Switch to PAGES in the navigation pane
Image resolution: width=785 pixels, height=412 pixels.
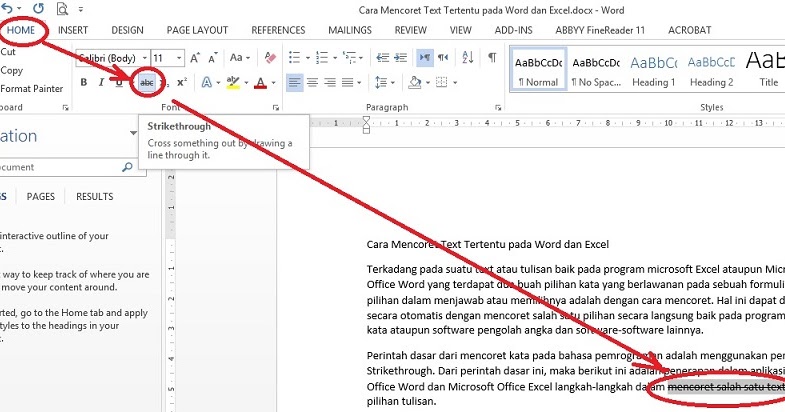click(41, 197)
